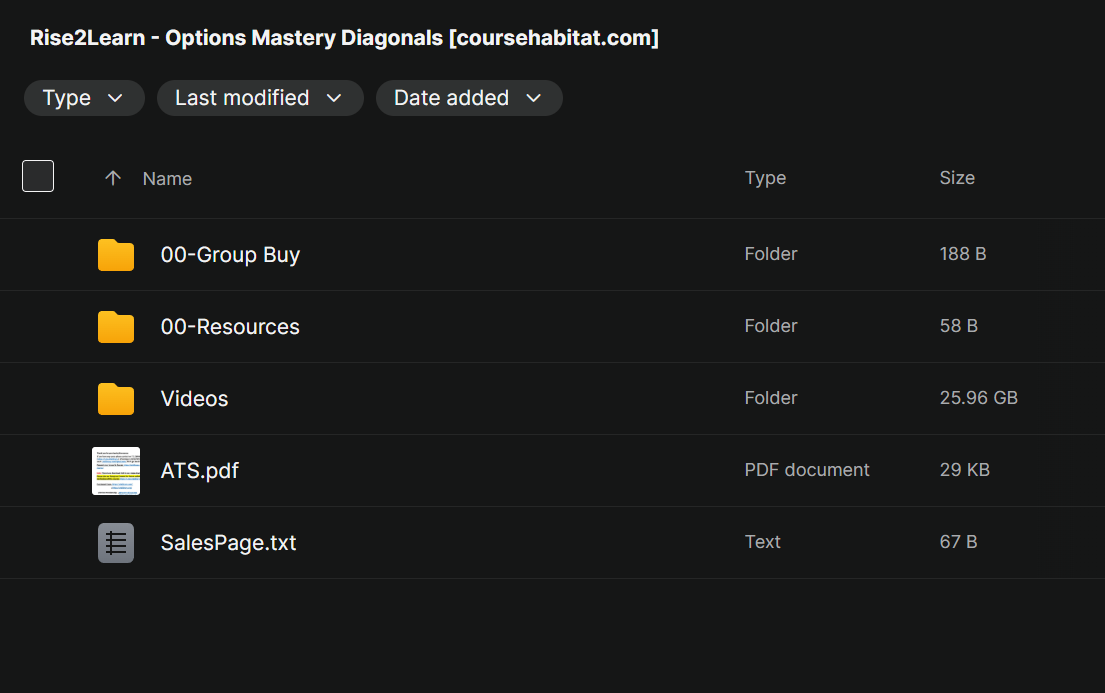Viewport: 1105px width, 693px height.
Task: Toggle the select all checkbox
Action: (x=38, y=176)
